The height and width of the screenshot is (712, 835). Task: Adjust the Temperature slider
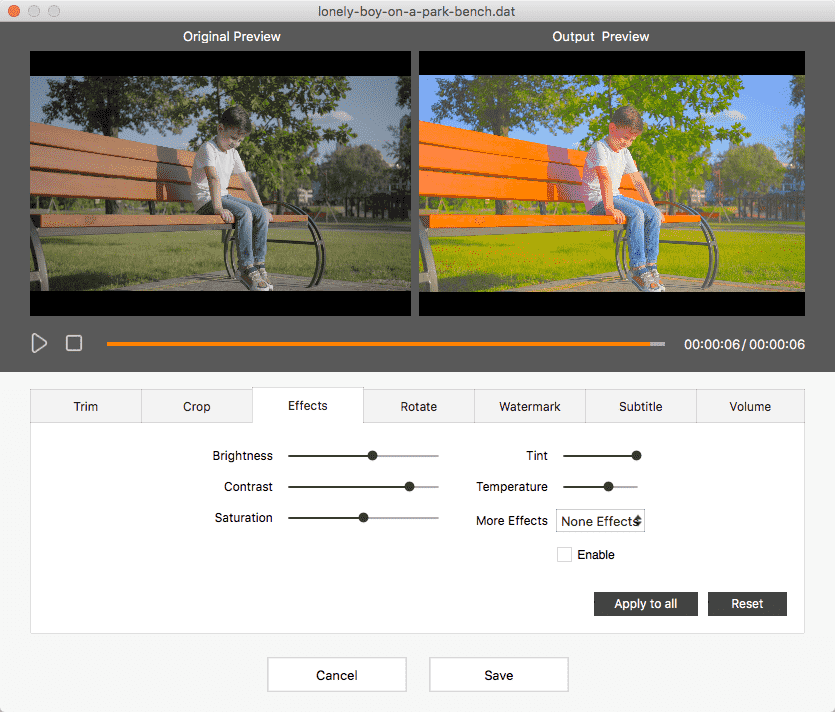(610, 486)
